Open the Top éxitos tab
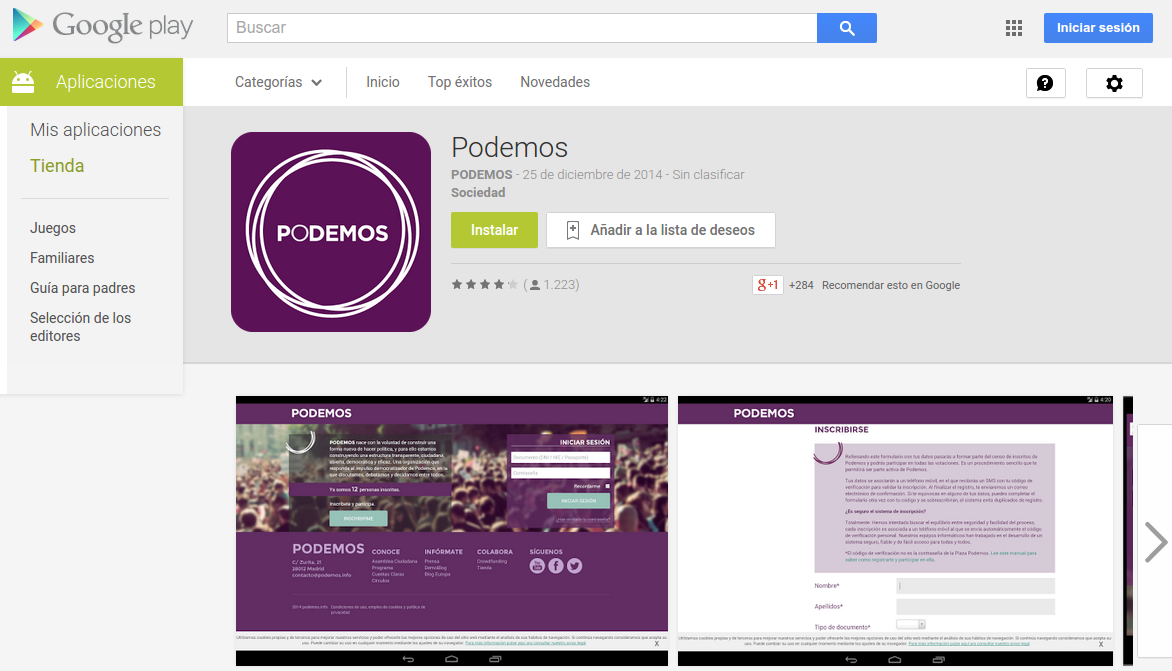The image size is (1172, 671). pyautogui.click(x=460, y=82)
